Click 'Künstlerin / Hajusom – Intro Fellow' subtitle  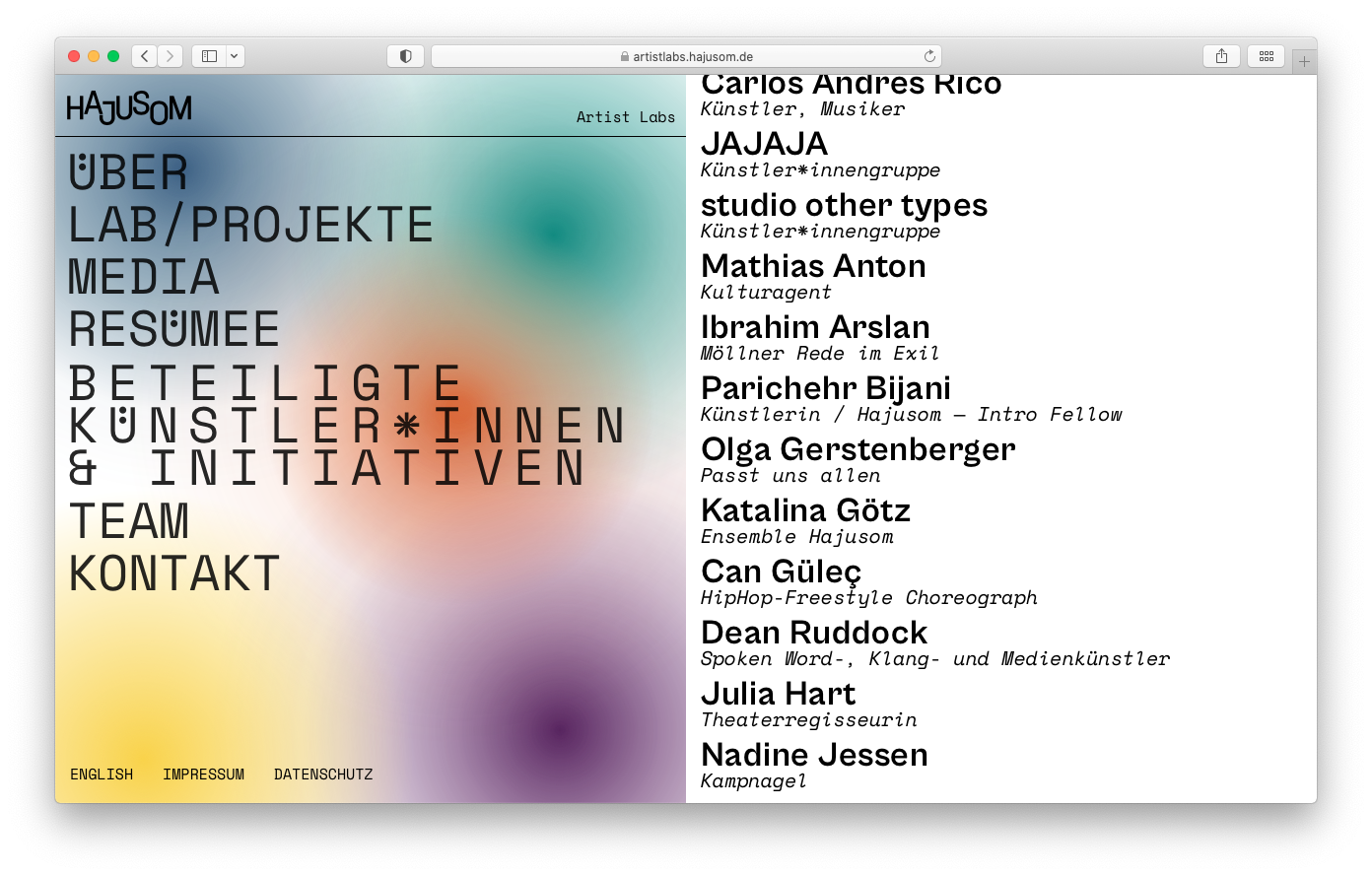[x=912, y=414]
